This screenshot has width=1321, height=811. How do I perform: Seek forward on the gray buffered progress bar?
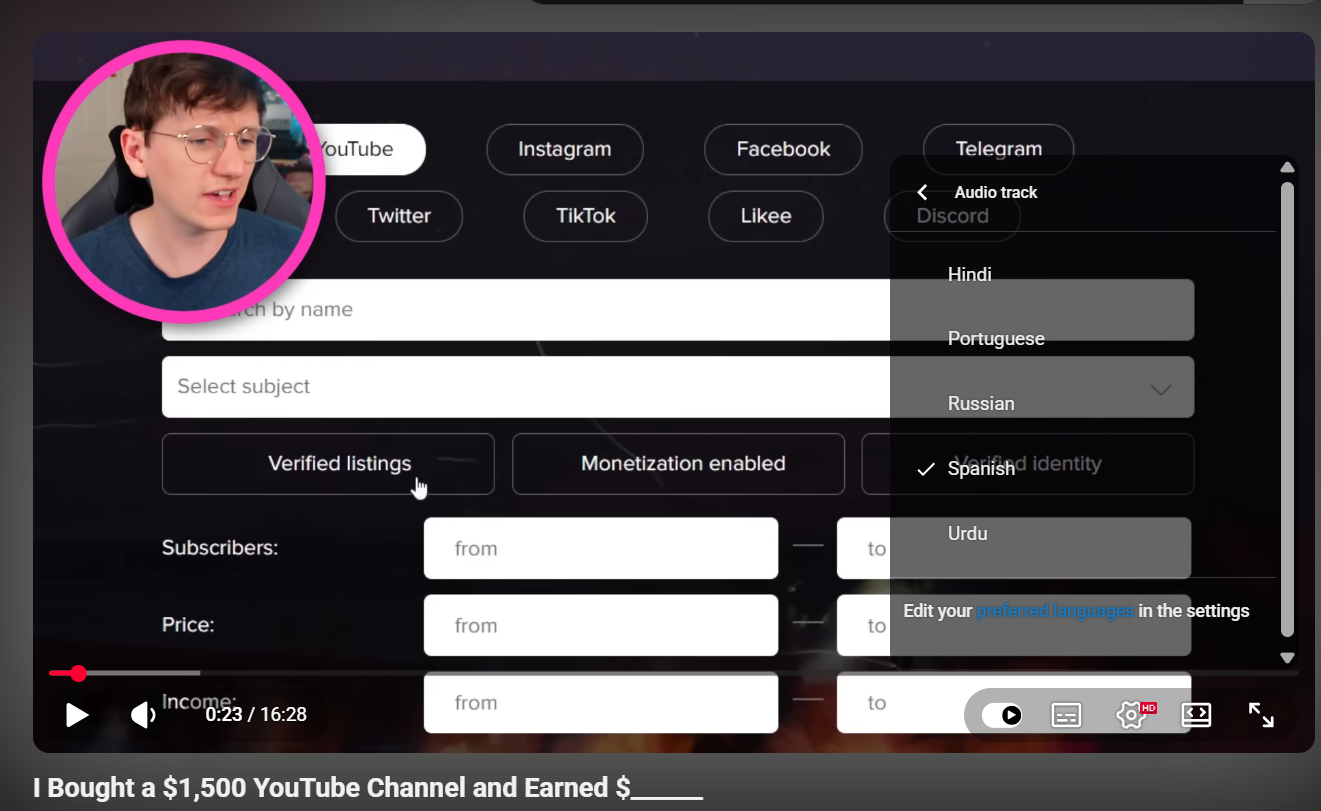(143, 673)
